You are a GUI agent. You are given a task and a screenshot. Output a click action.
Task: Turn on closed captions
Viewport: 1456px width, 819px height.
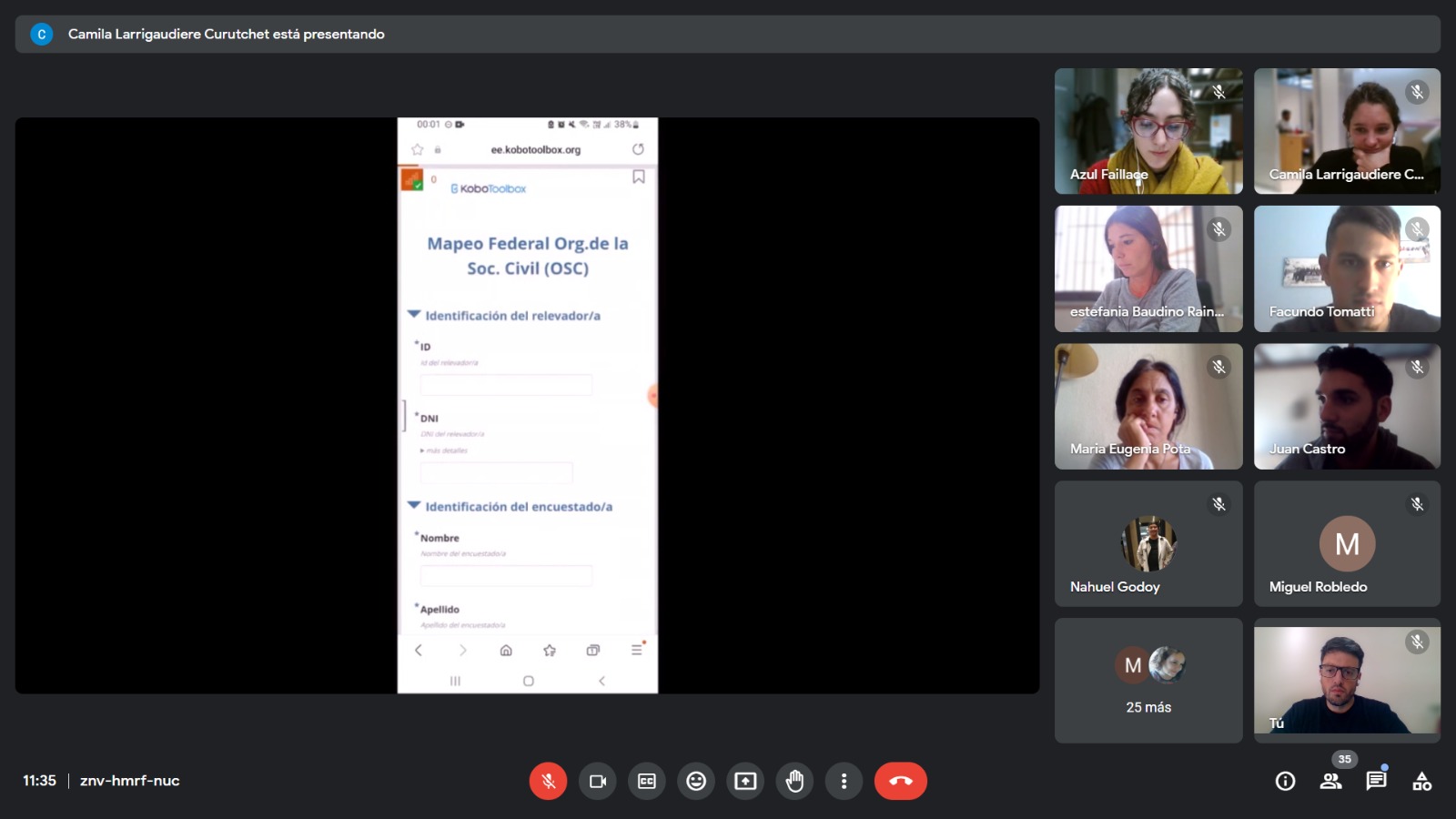click(647, 781)
